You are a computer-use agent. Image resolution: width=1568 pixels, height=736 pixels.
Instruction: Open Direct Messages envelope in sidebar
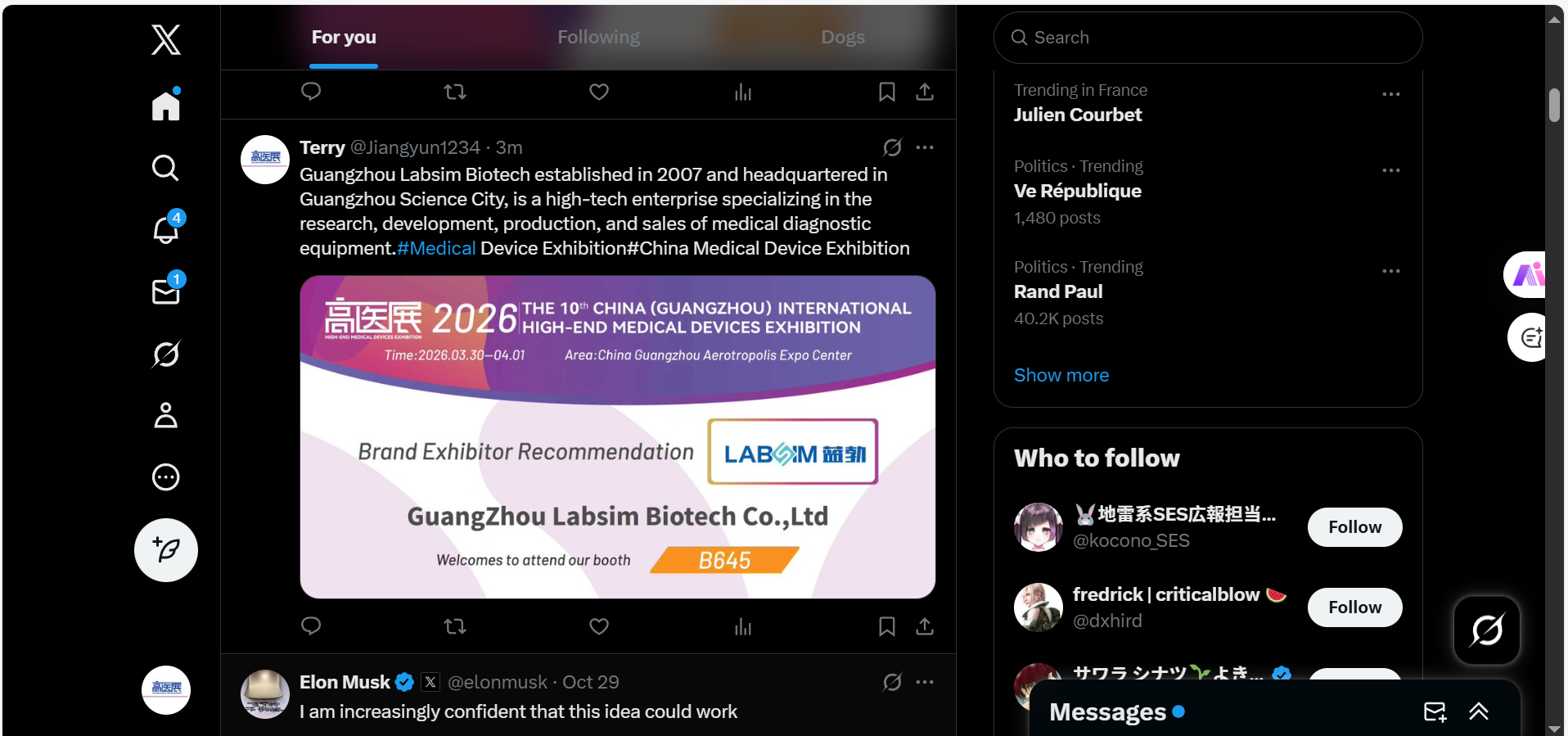[166, 291]
